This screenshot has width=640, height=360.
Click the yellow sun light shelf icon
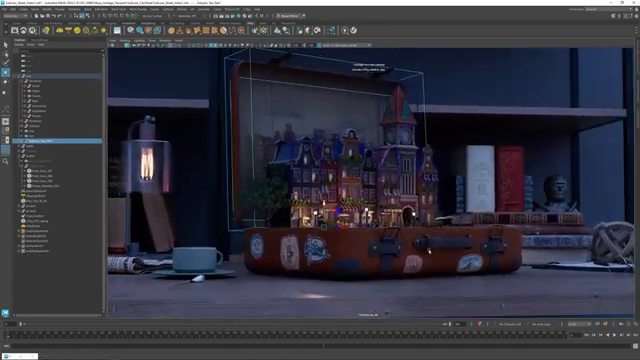click(104, 30)
